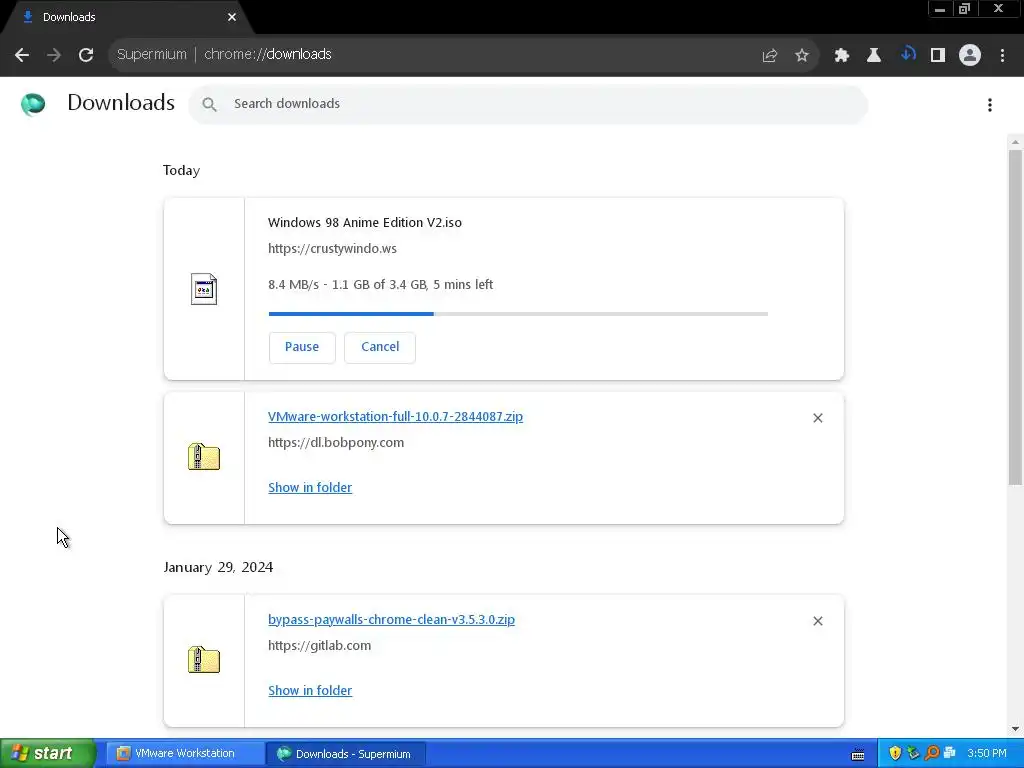Click the 3:50 PM clock
Image resolution: width=1024 pixels, height=768 pixels.
tap(987, 754)
